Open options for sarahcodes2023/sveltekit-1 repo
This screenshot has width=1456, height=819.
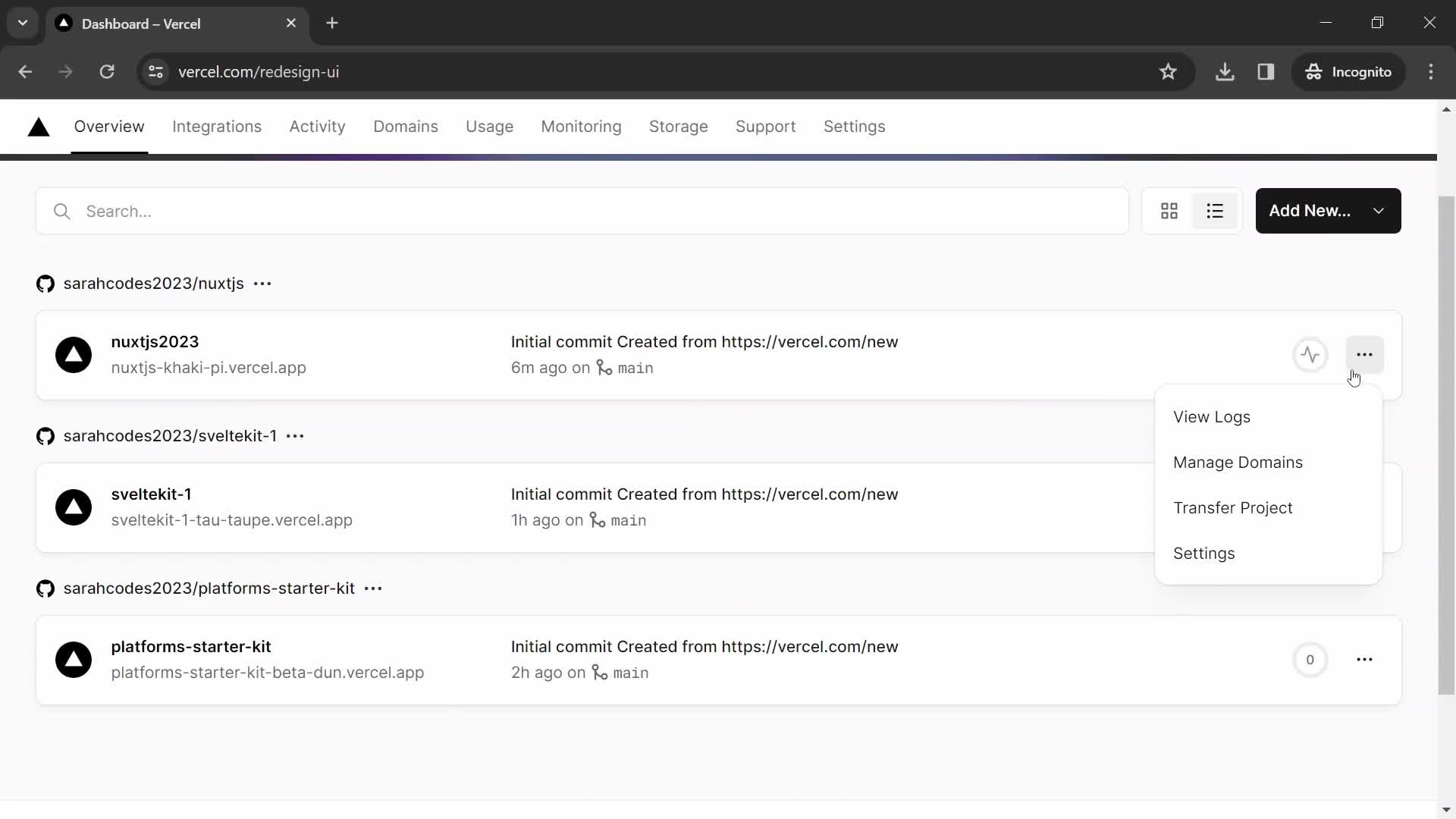(295, 436)
